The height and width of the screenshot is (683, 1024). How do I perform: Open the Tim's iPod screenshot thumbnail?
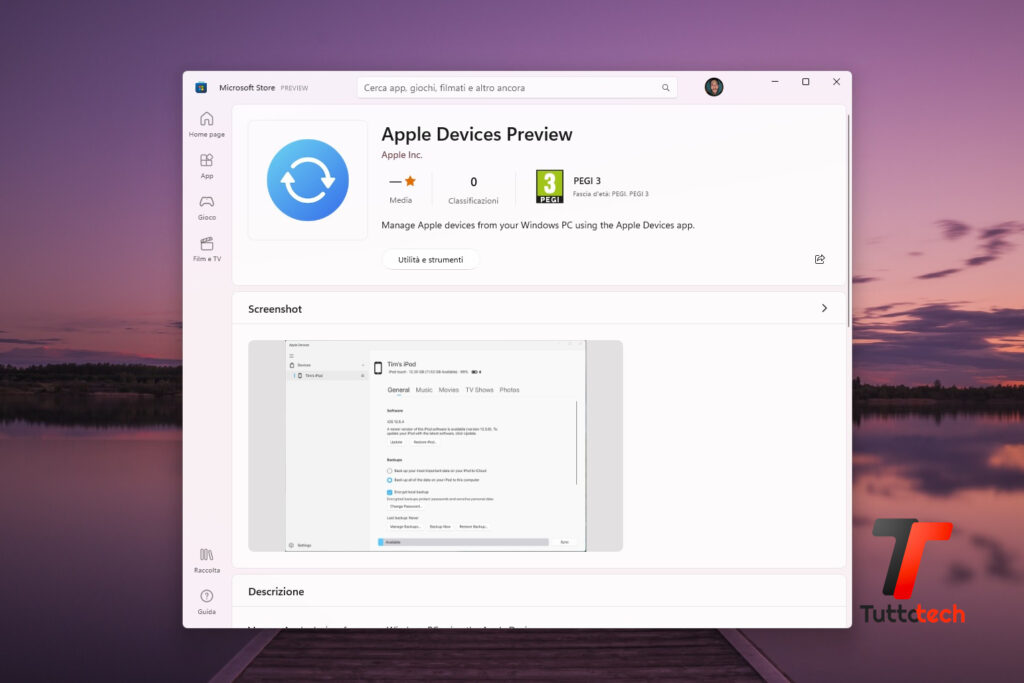click(435, 446)
